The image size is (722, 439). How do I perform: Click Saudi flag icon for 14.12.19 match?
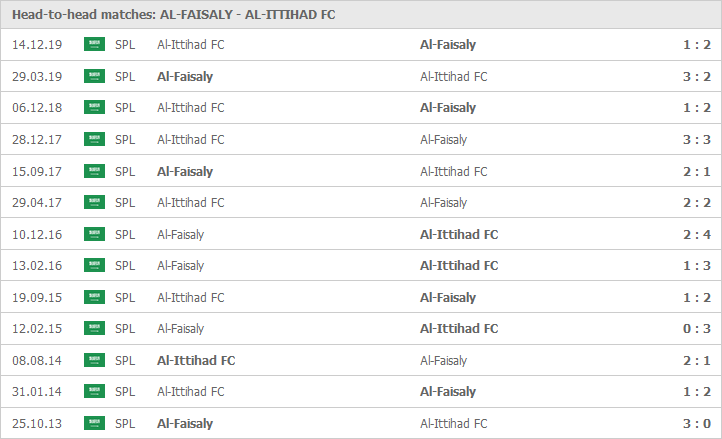(x=94, y=44)
